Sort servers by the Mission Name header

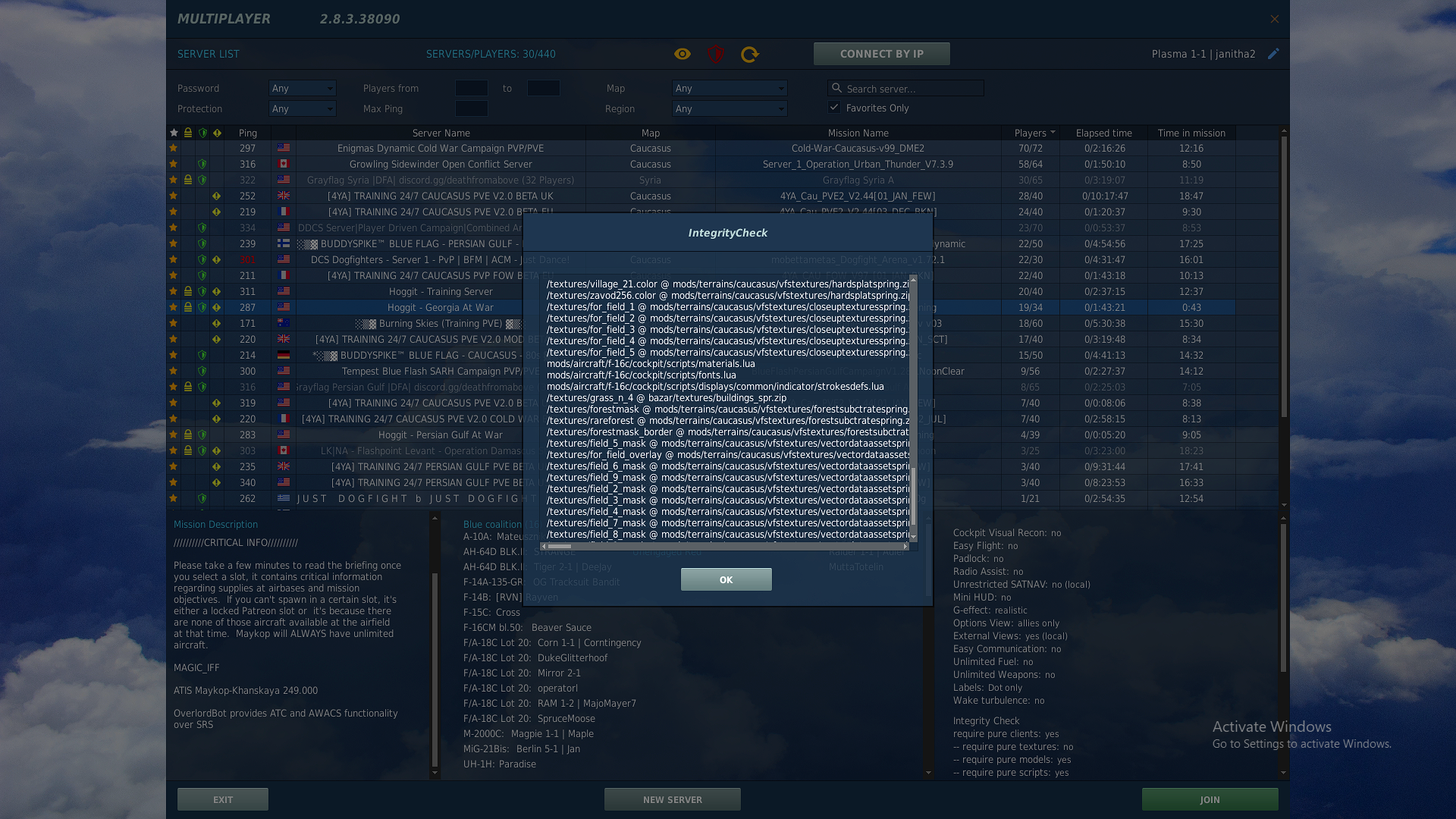pos(858,133)
